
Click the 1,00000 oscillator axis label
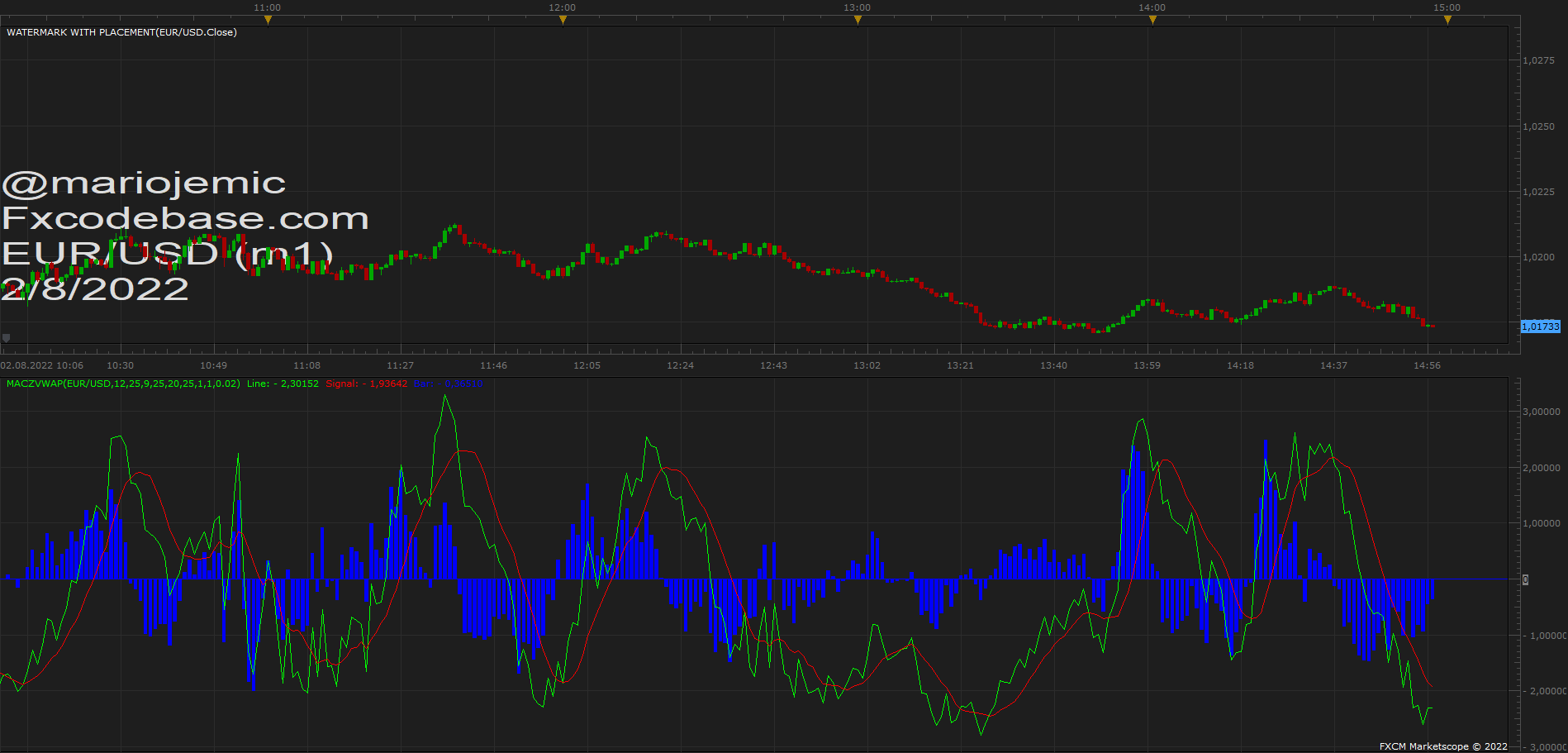(1542, 523)
